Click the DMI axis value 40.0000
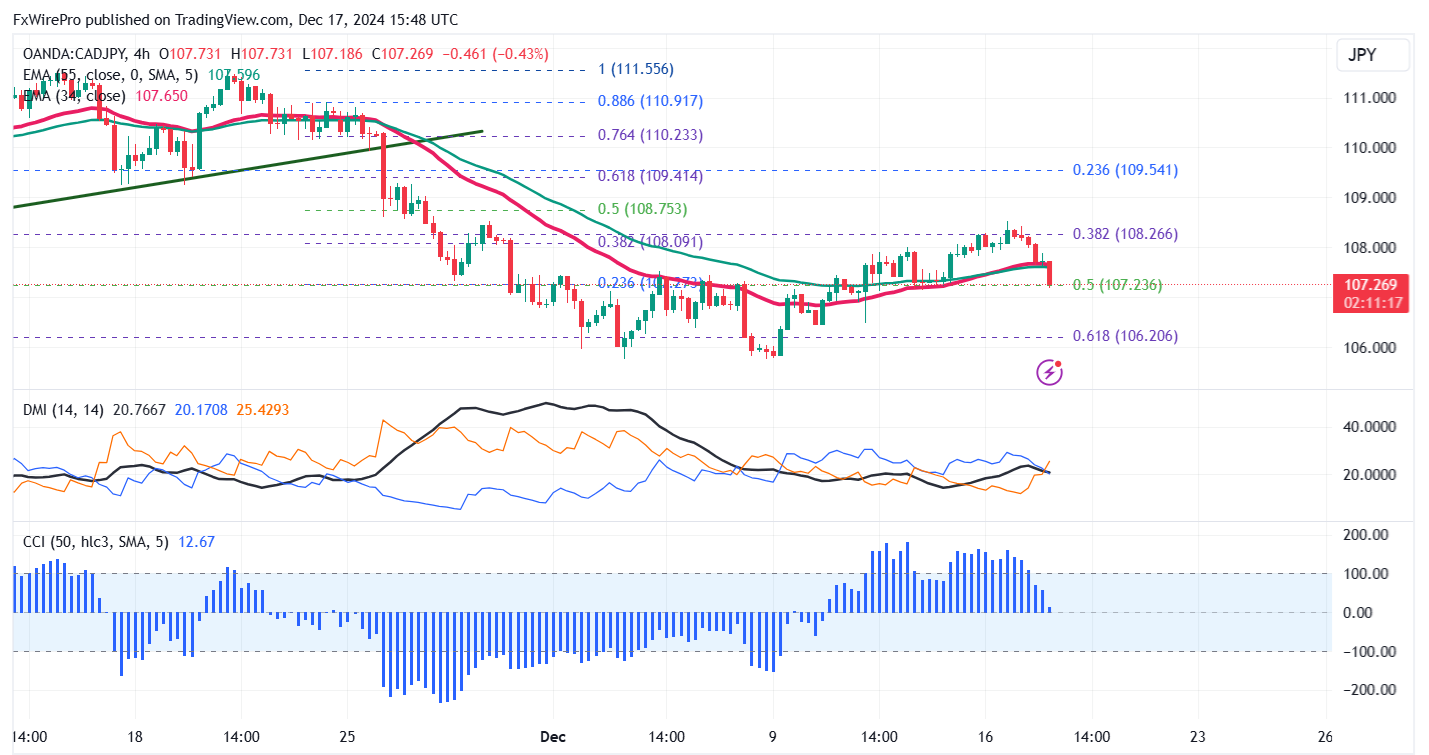This screenshot has height=755, width=1429. pos(1369,427)
